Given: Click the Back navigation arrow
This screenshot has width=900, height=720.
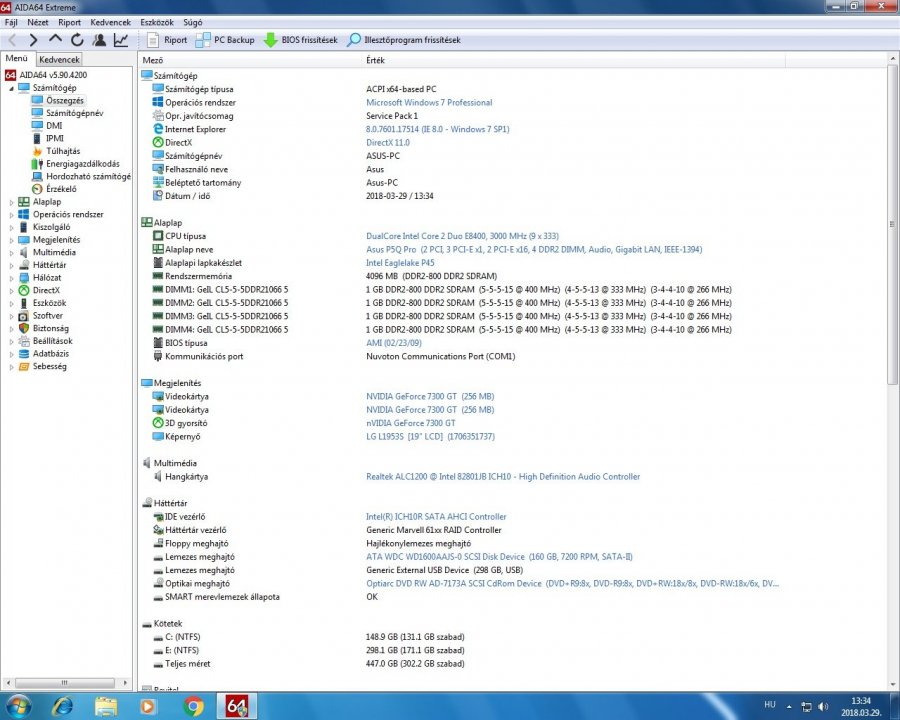Looking at the screenshot, I should pos(11,40).
